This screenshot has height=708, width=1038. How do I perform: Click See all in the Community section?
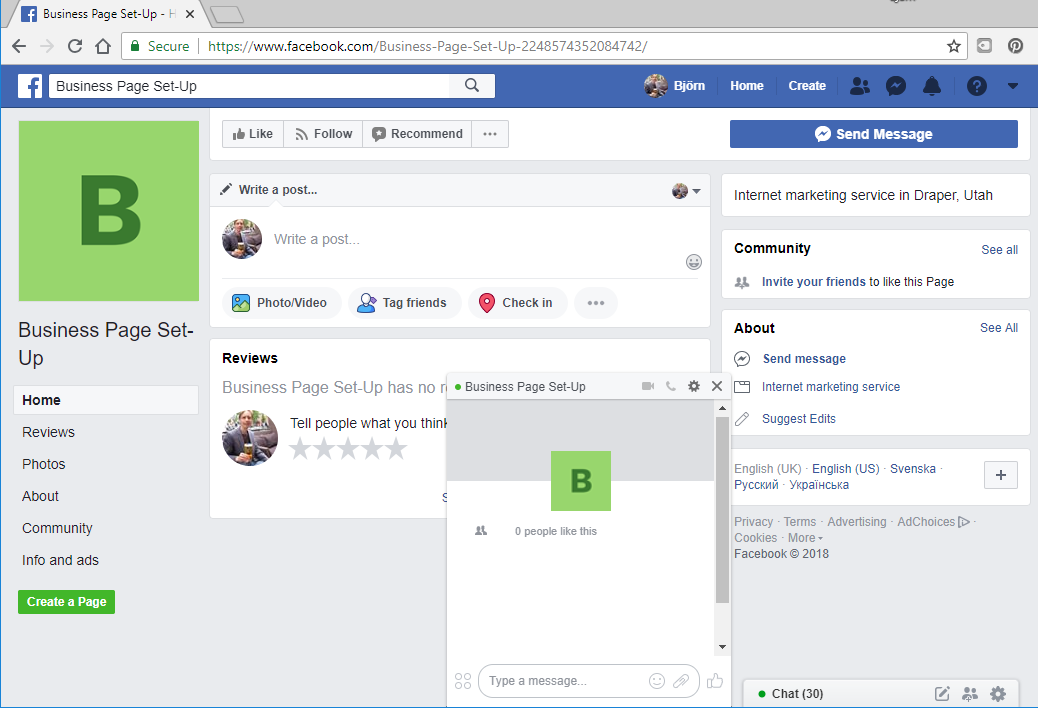tap(1000, 249)
